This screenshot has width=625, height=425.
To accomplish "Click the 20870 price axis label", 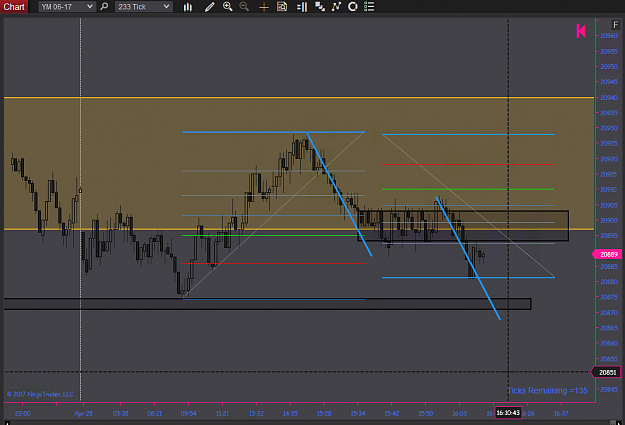I will pos(609,313).
